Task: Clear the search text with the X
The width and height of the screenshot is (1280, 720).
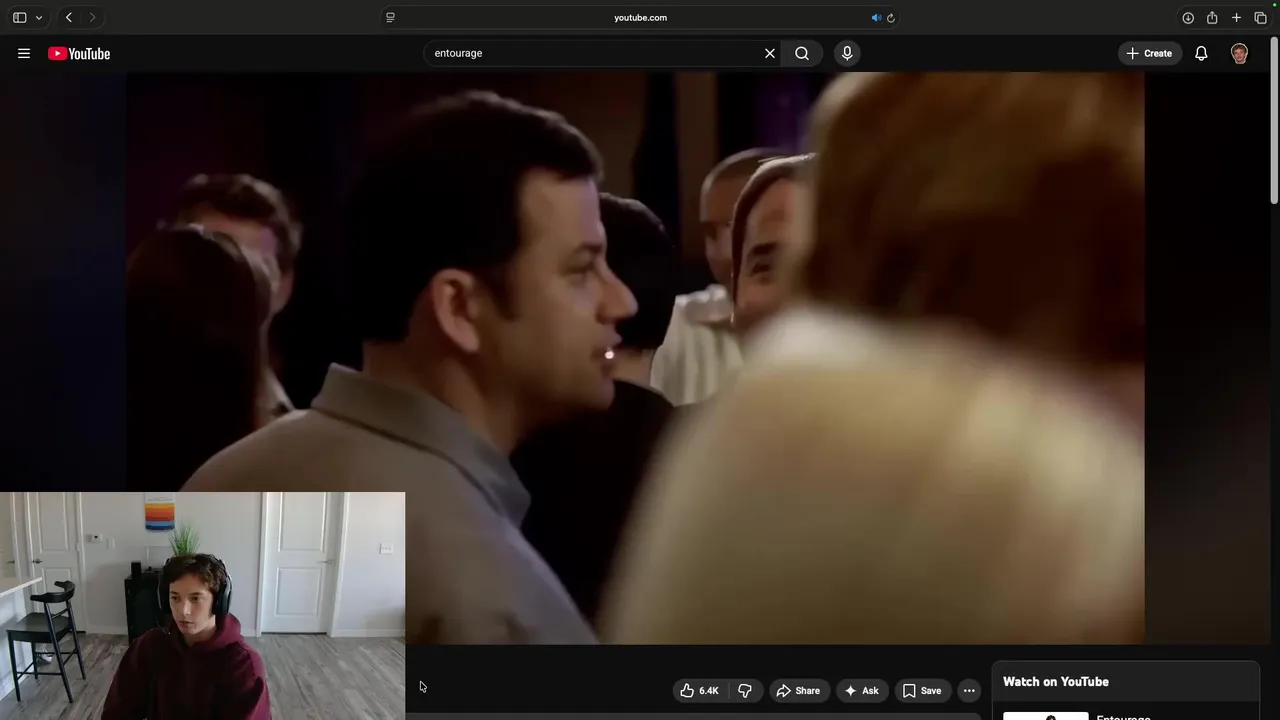Action: 770,53
